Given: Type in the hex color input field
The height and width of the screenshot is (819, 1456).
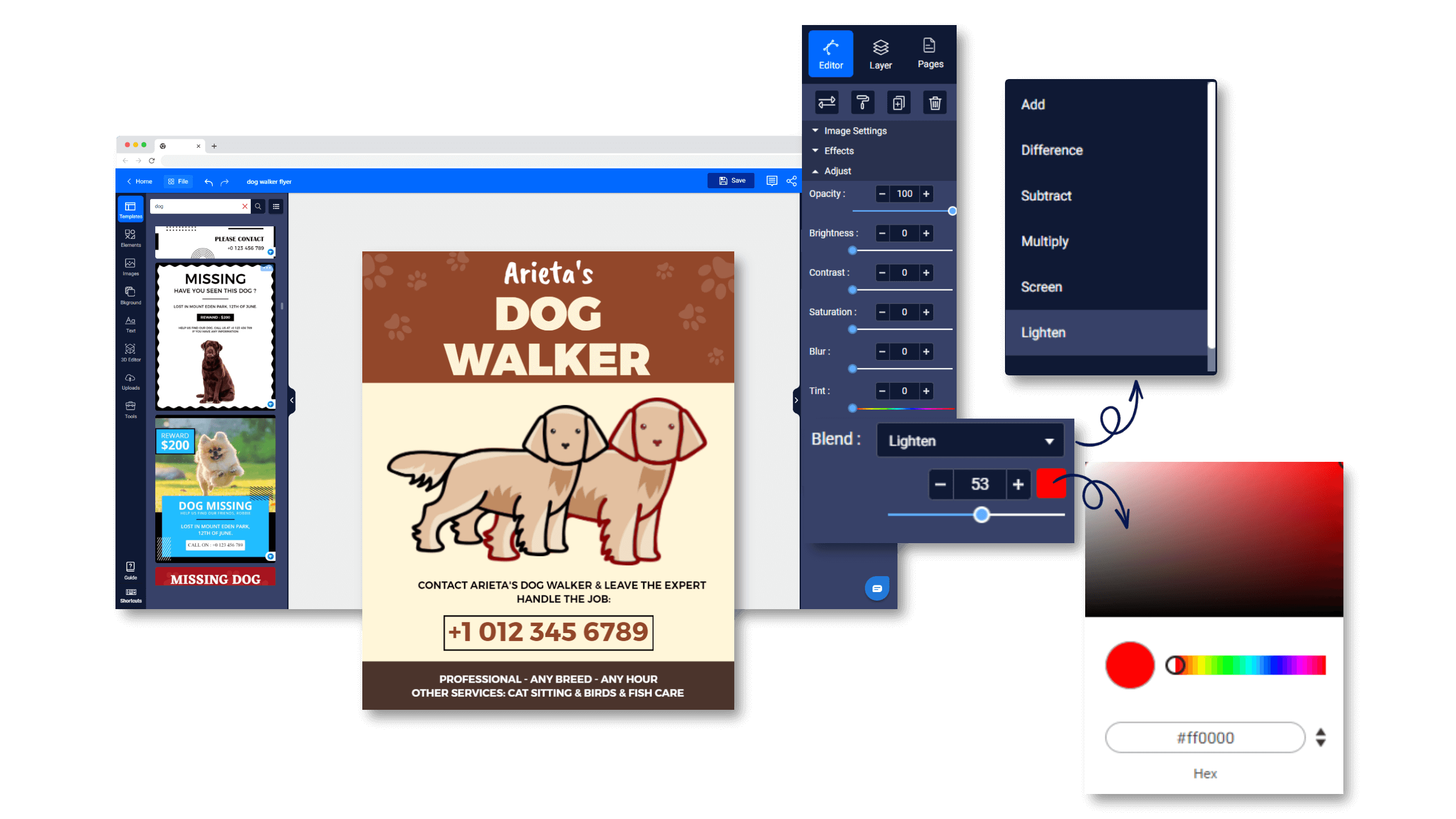Looking at the screenshot, I should 1205,738.
